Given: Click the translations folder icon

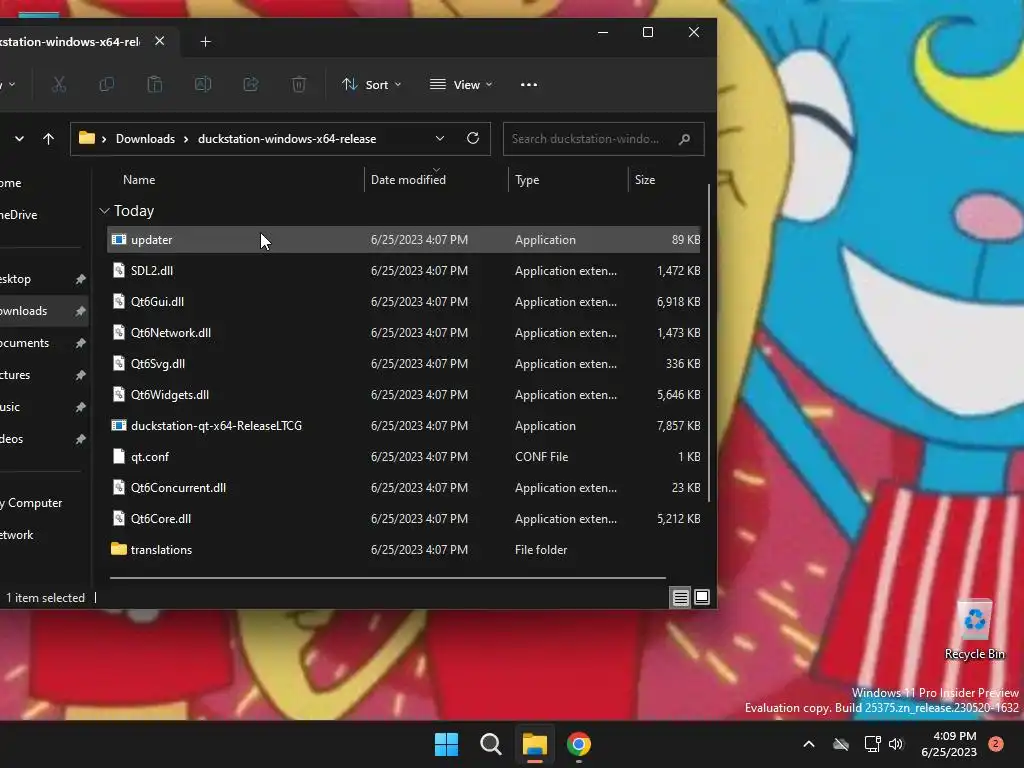Looking at the screenshot, I should click(x=119, y=549).
